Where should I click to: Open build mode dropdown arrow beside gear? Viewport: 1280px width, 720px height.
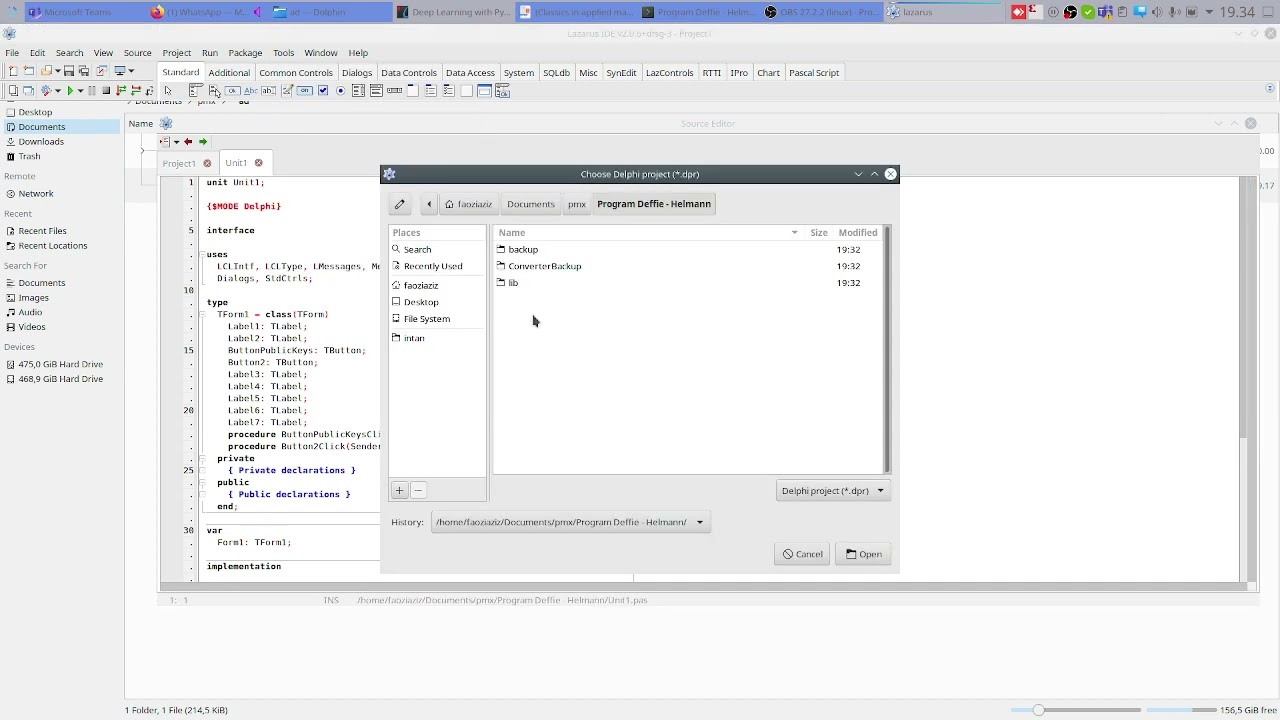58,90
